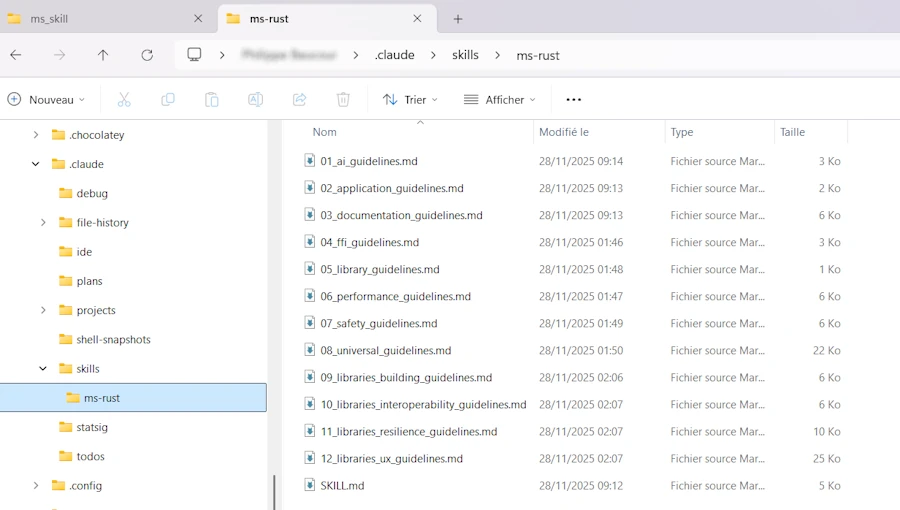The image size is (900, 510).
Task: Expand the file-history folder node
Action: (43, 223)
